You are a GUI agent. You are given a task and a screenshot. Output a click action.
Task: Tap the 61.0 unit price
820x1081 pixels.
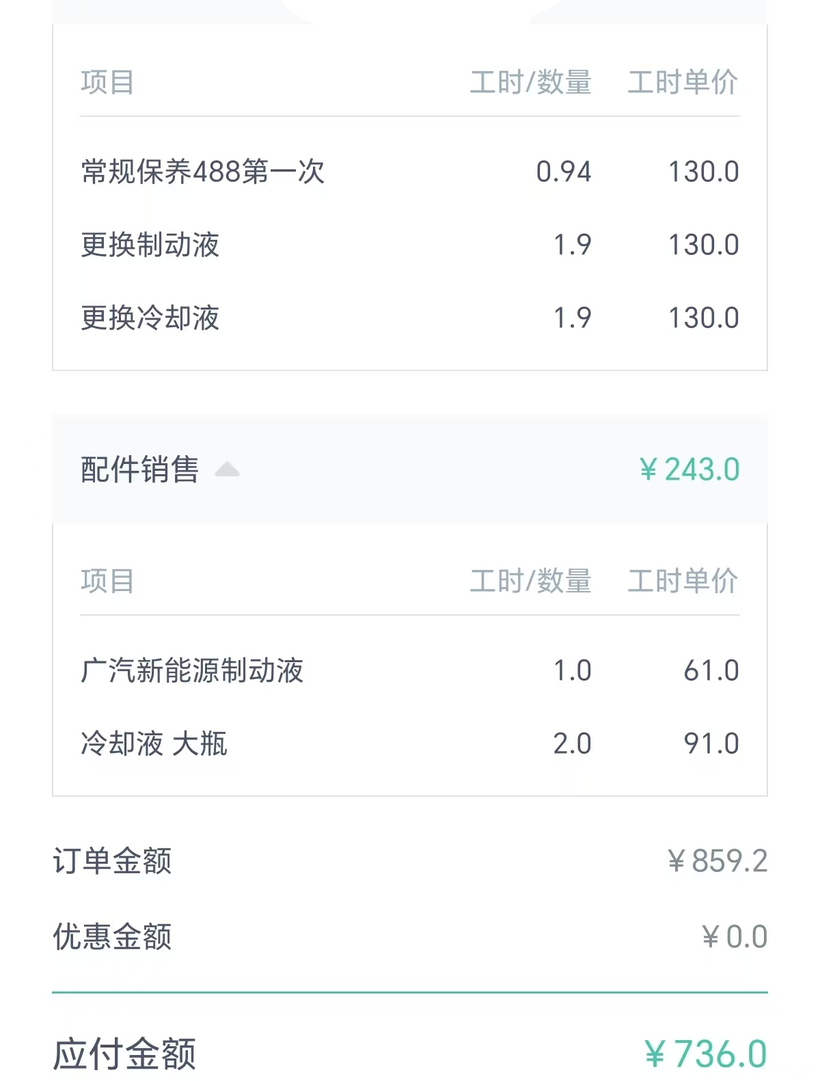point(711,670)
